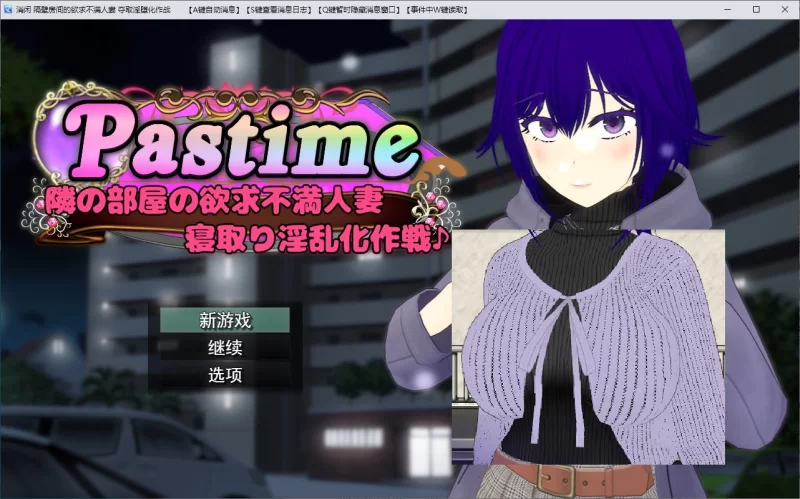Close the game window
The height and width of the screenshot is (499, 800).
pos(785,10)
